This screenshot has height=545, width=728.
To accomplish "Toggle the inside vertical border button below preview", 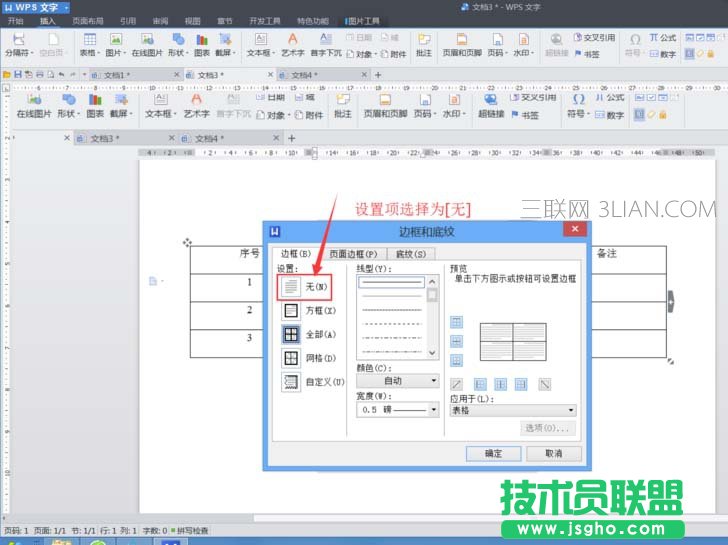I will pos(500,384).
